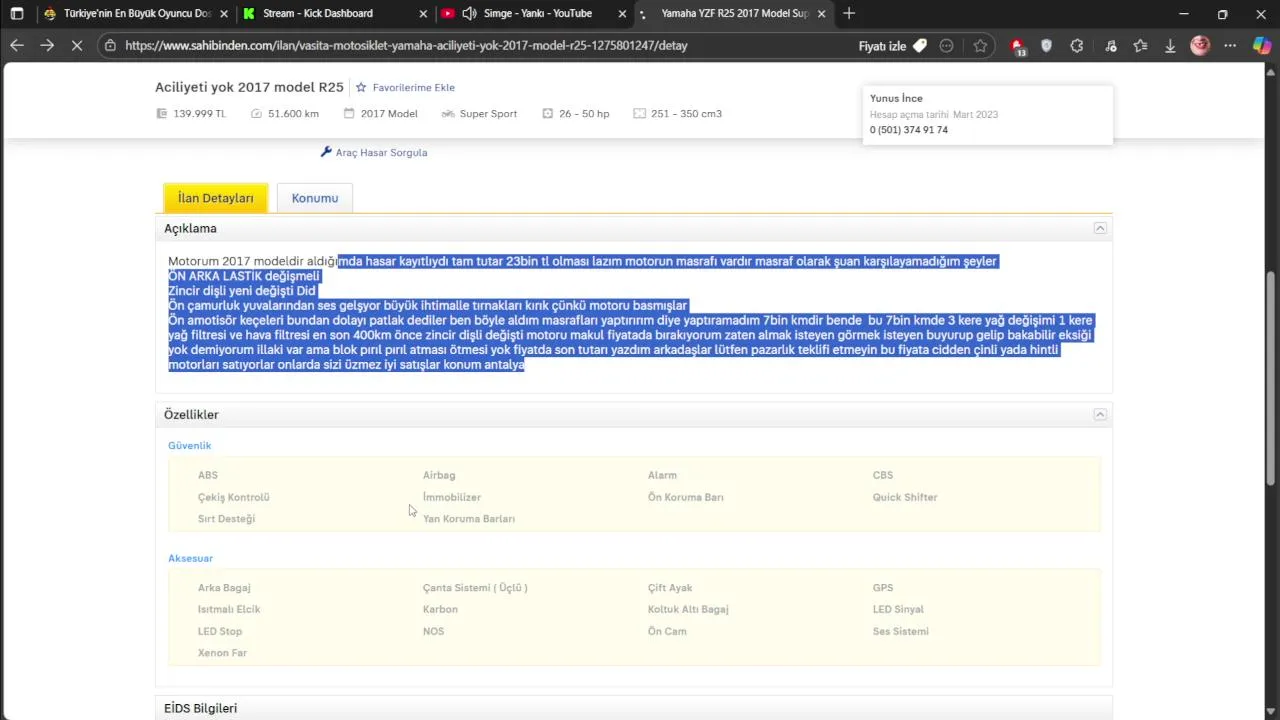1280x720 pixels.
Task: Click the NOS accessory text
Action: pos(433,631)
